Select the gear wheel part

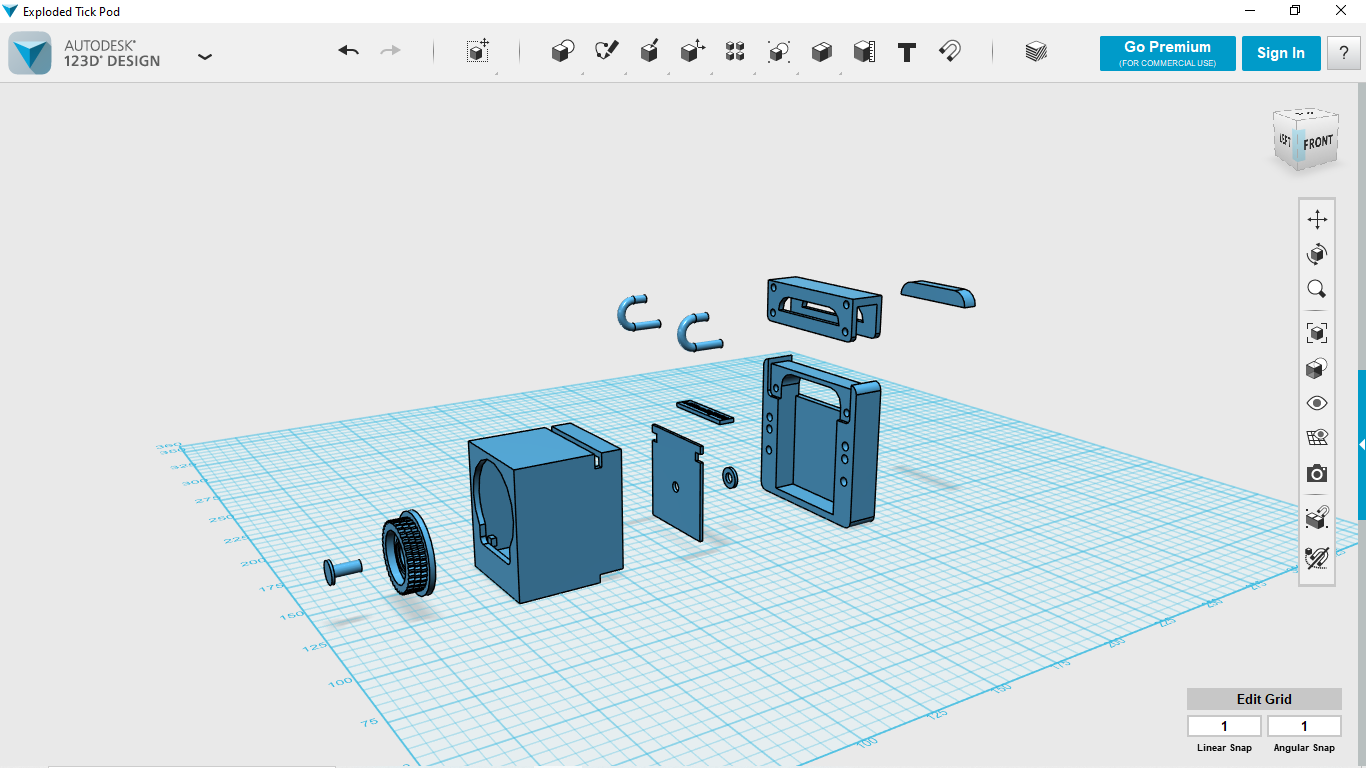point(407,554)
